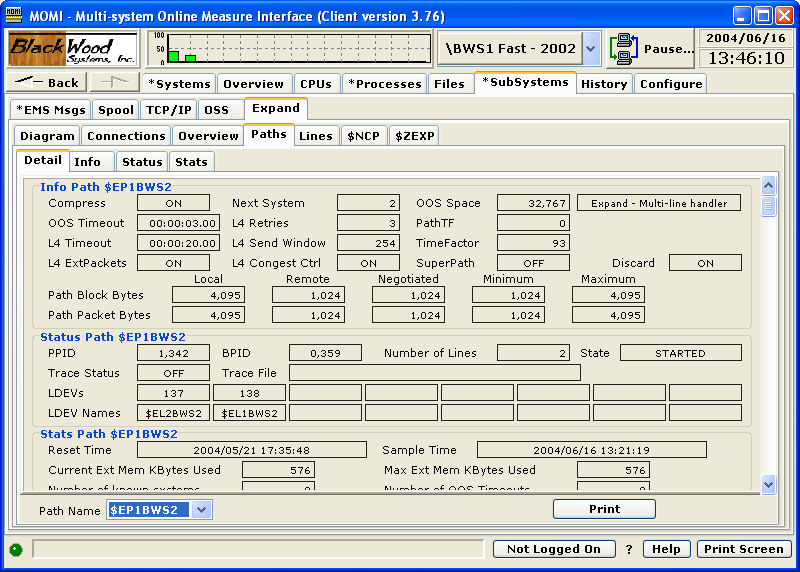Click the Not Logged On button

click(x=553, y=549)
